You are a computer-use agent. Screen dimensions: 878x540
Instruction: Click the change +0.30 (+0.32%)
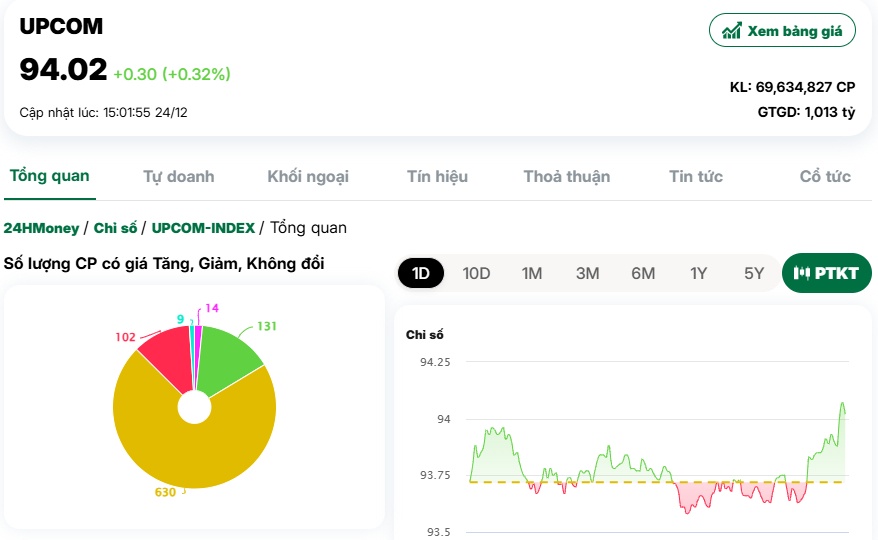tap(172, 74)
